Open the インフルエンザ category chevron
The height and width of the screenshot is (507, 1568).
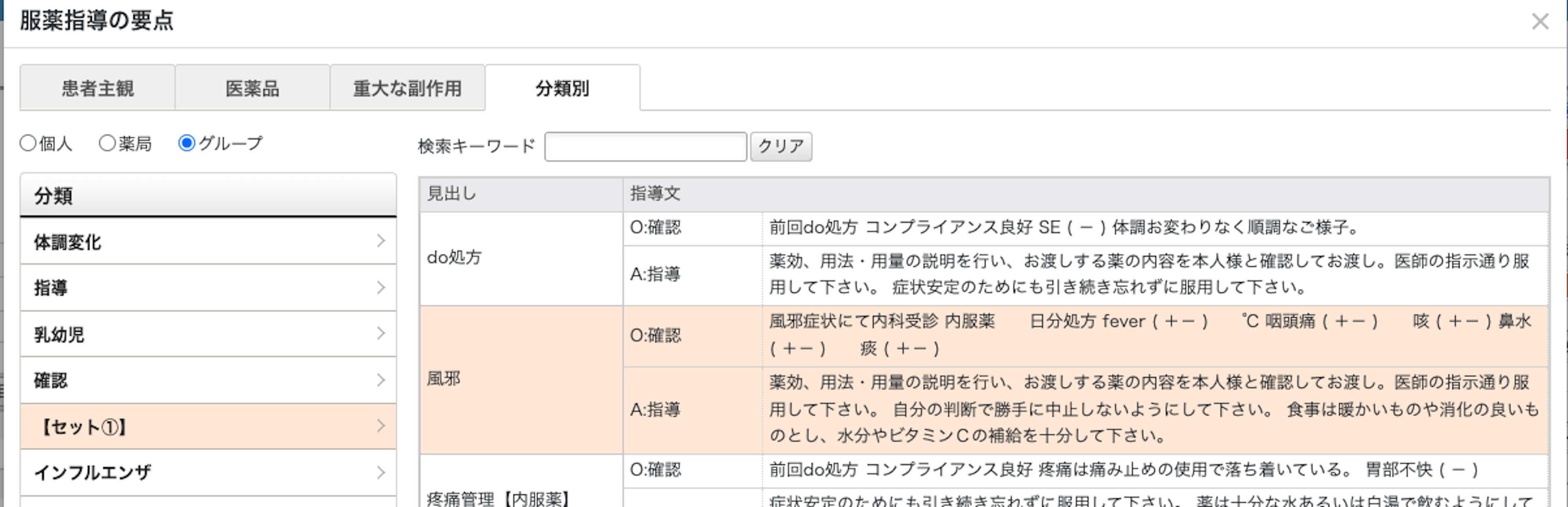381,472
